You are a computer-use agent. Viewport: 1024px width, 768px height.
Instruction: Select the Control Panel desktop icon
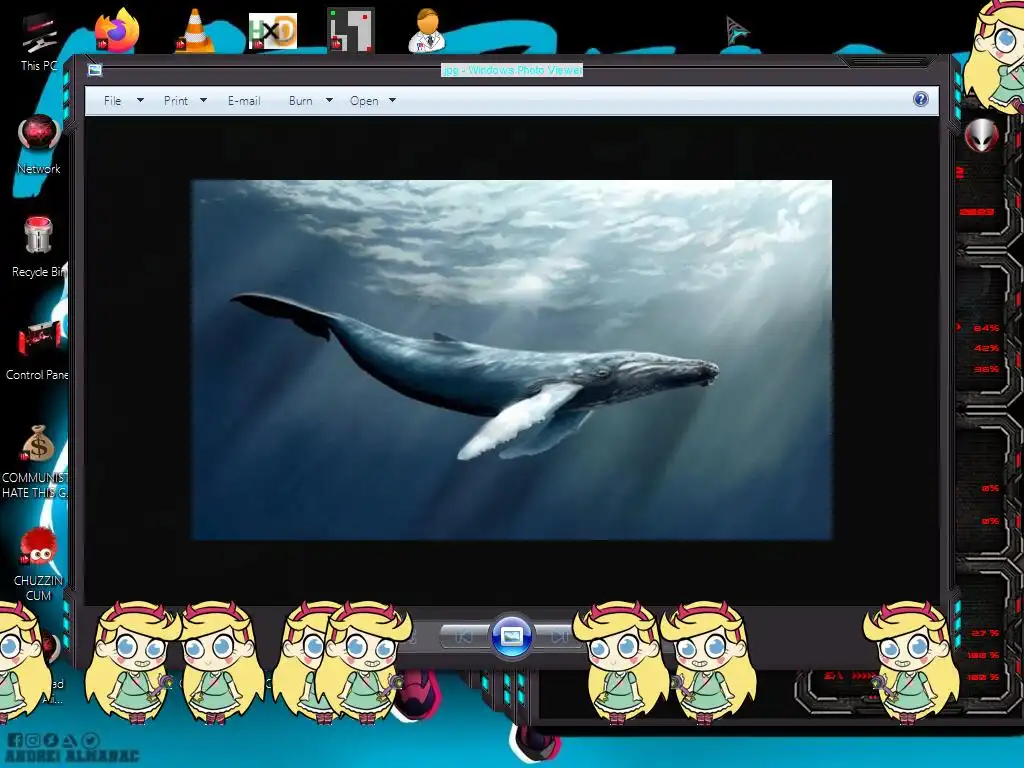tap(37, 351)
